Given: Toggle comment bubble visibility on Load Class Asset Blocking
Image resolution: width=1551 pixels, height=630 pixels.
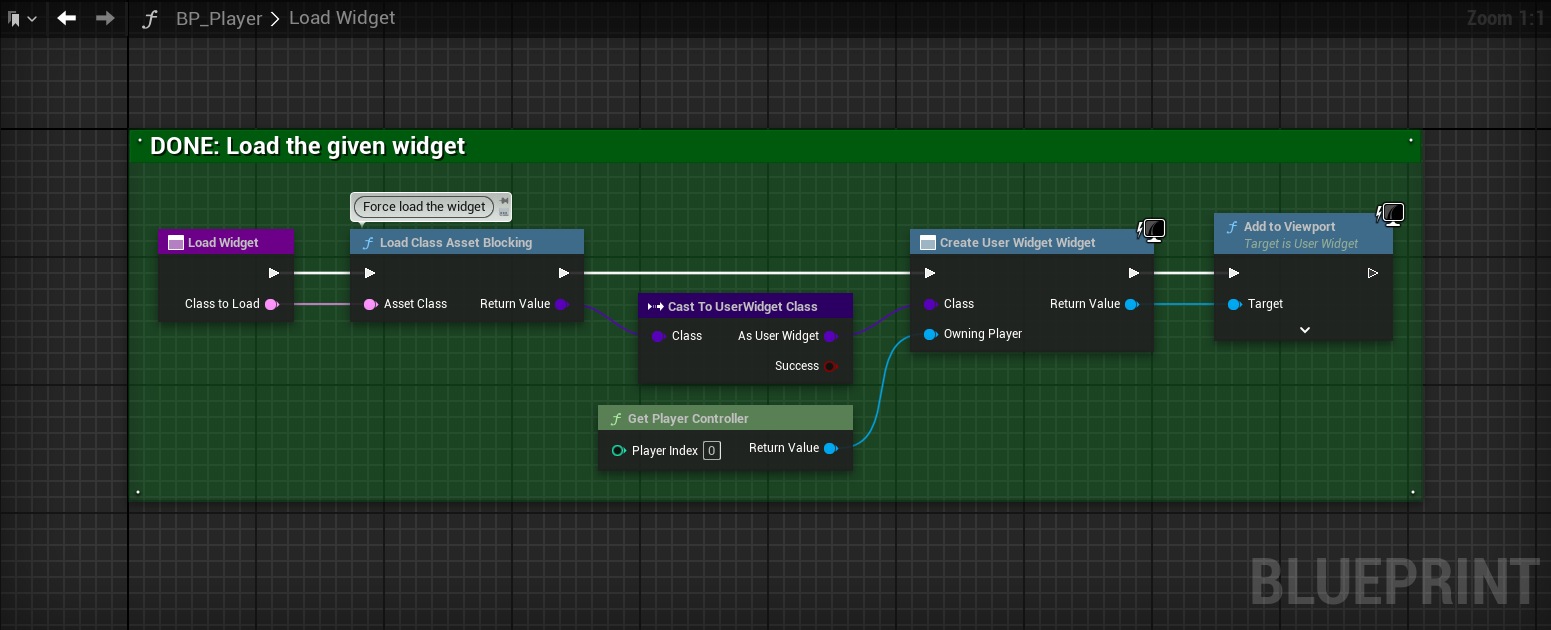Looking at the screenshot, I should (x=504, y=213).
